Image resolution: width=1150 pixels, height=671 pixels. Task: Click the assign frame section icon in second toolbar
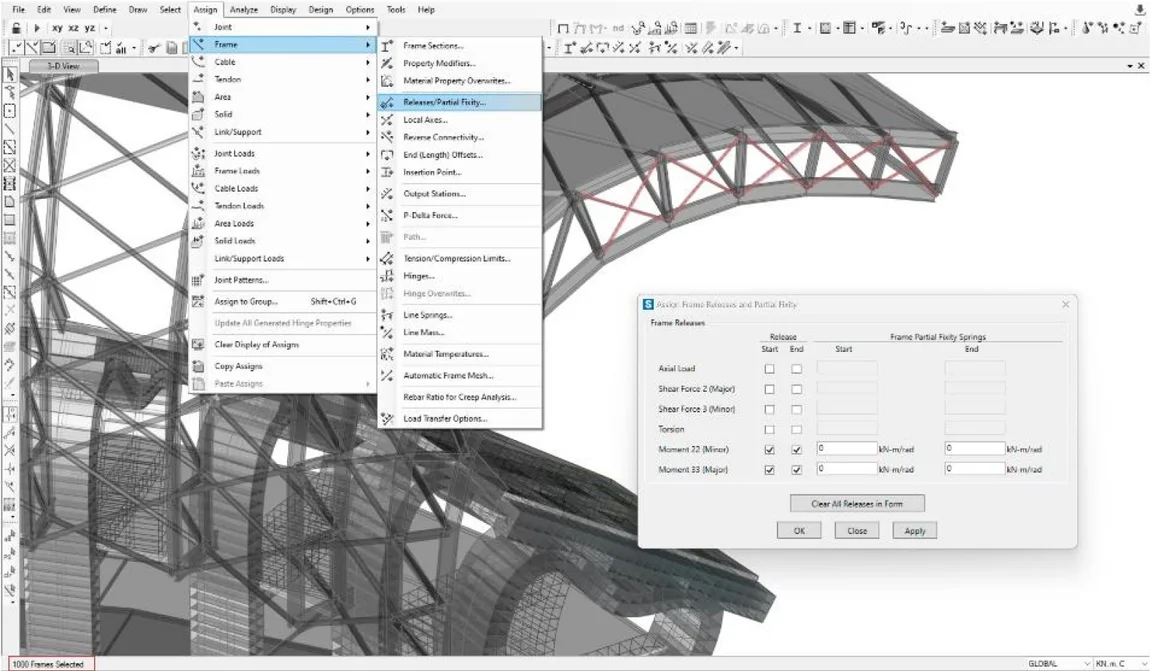569,48
